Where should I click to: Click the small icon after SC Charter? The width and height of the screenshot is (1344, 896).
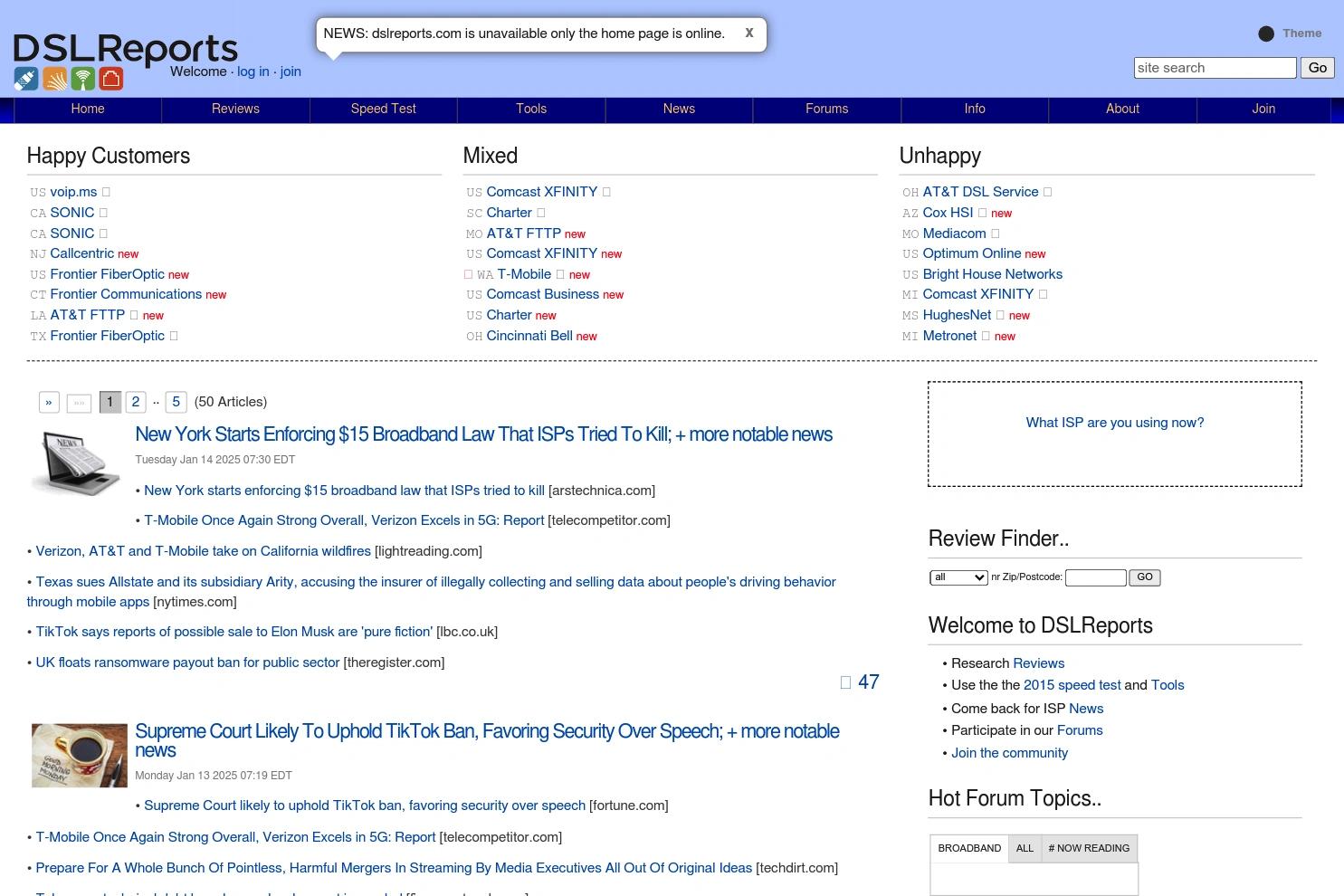[541, 213]
